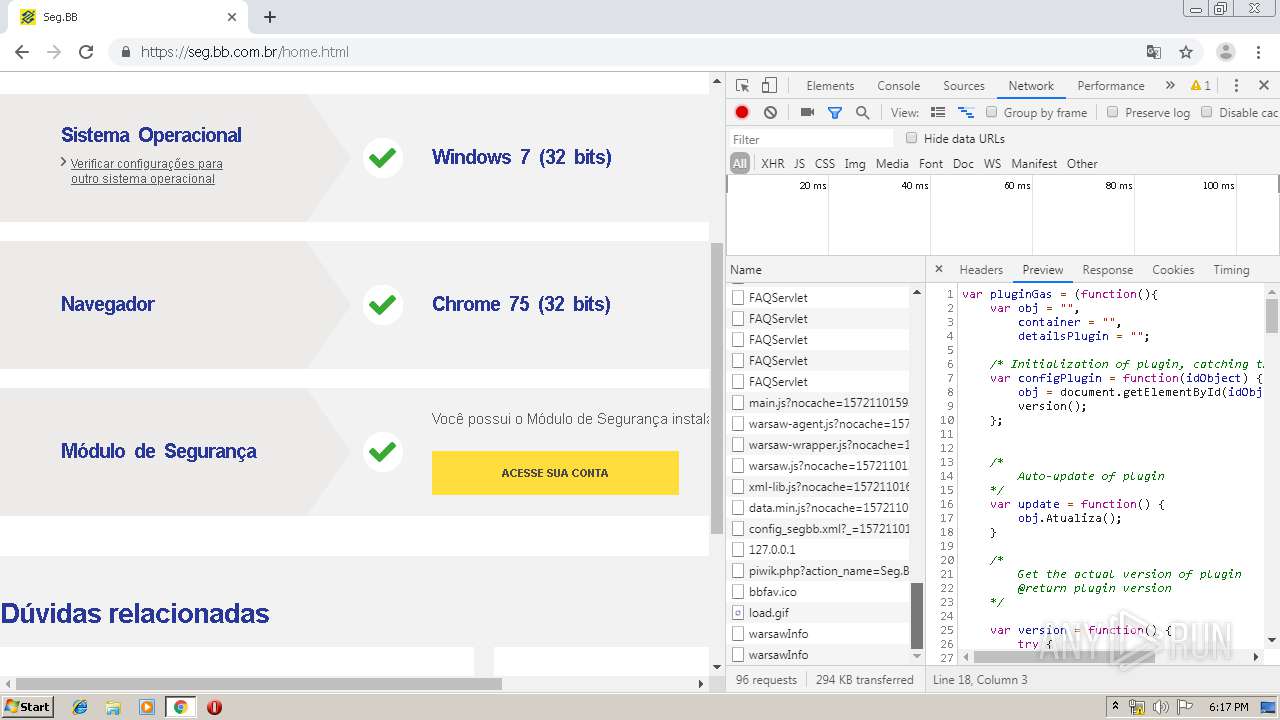Filter requests by CSS type
Image resolution: width=1280 pixels, height=720 pixels.
tap(825, 164)
